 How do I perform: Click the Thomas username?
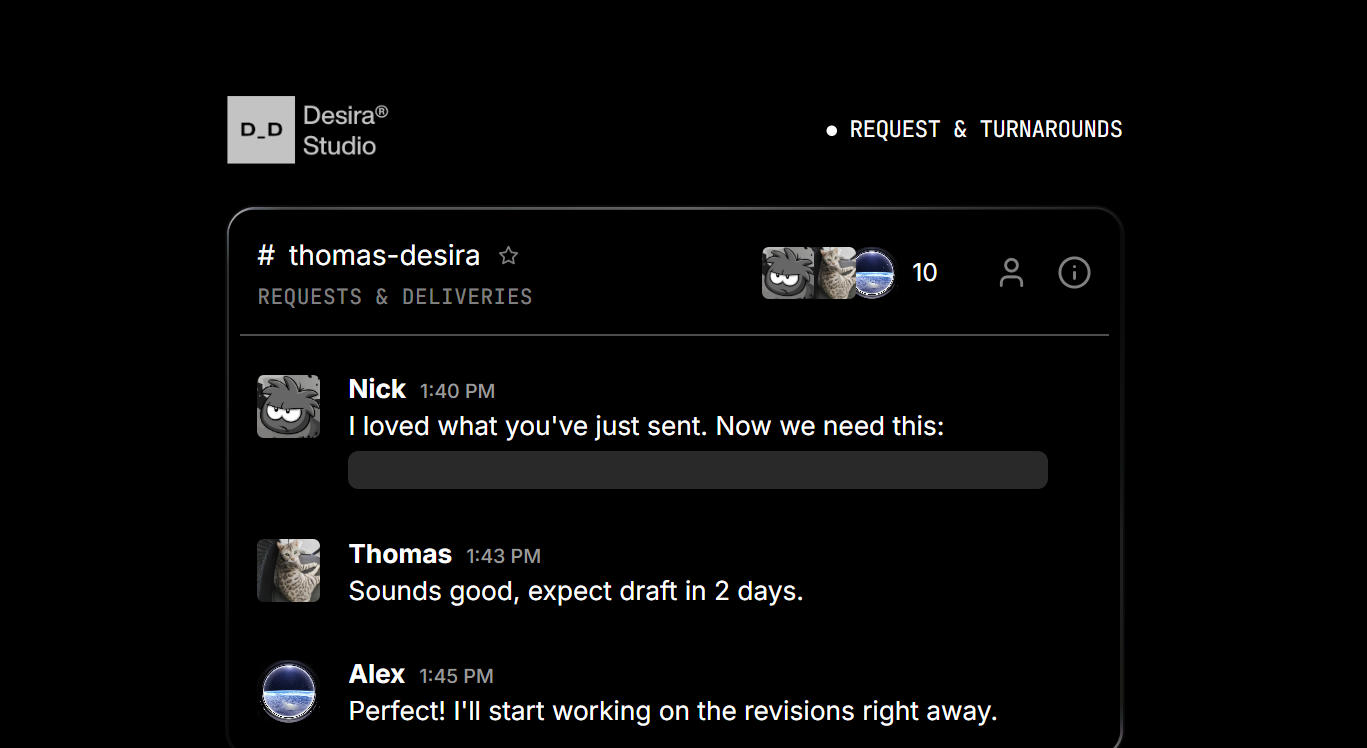pos(400,554)
